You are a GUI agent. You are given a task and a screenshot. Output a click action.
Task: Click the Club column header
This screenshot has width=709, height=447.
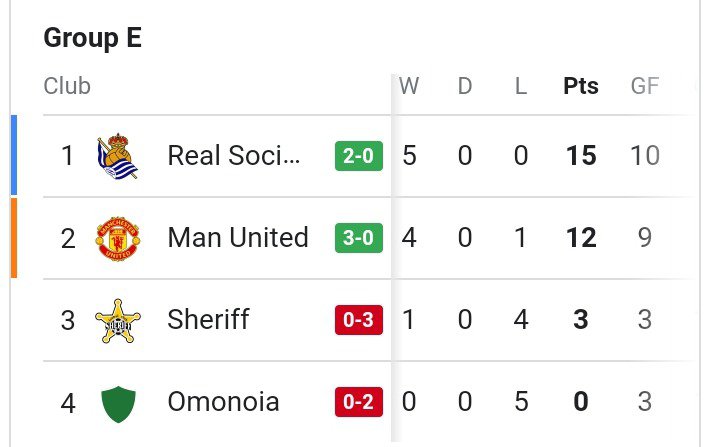[67, 85]
